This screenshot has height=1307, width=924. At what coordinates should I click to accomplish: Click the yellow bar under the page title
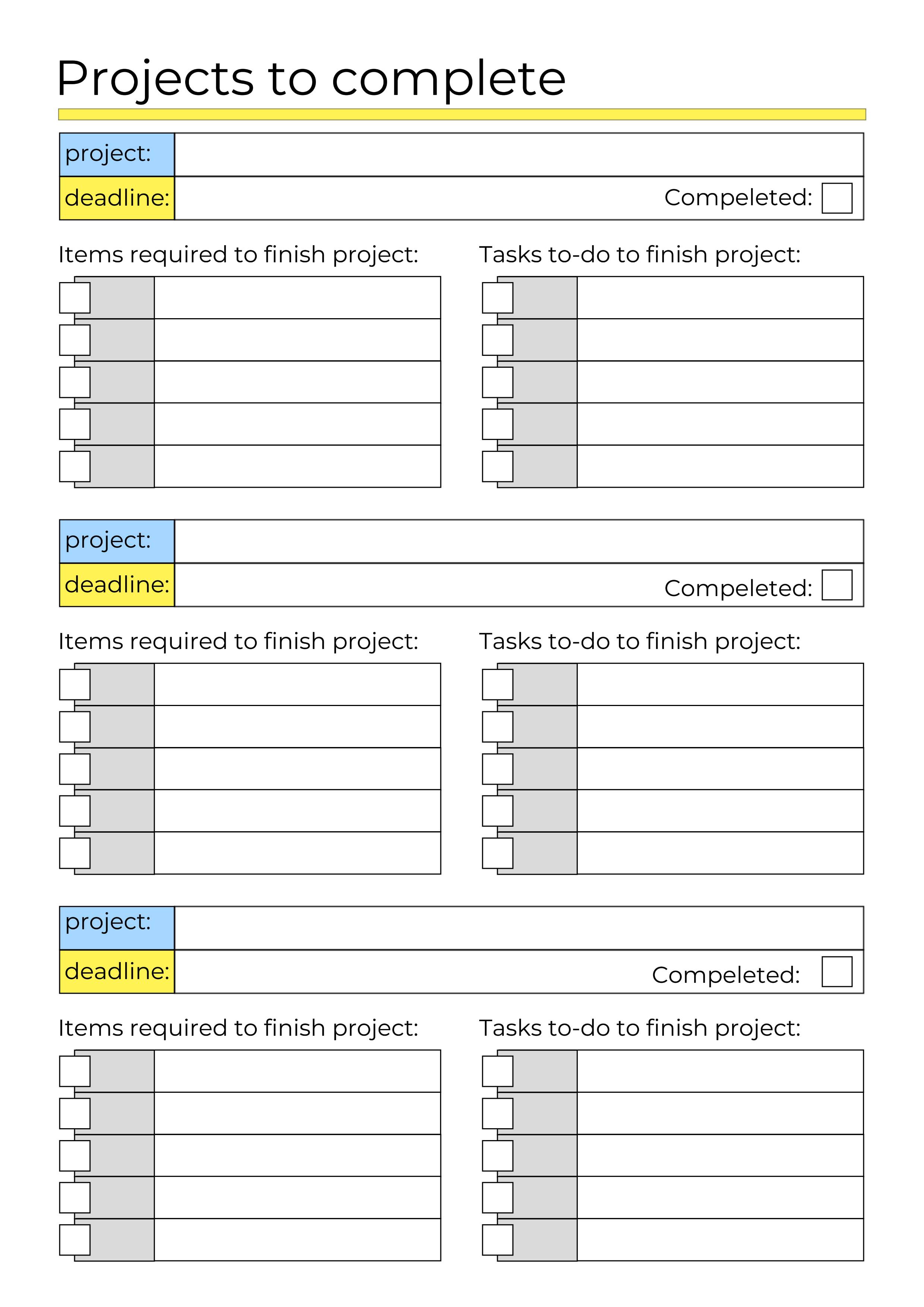(462, 114)
